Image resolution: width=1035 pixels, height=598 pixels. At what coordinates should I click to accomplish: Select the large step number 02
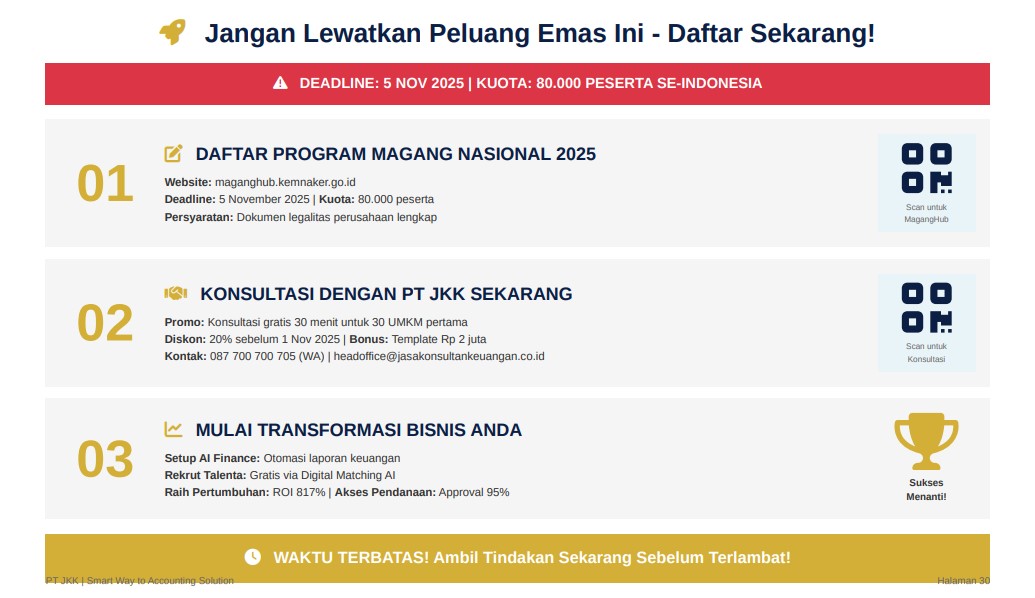point(105,324)
